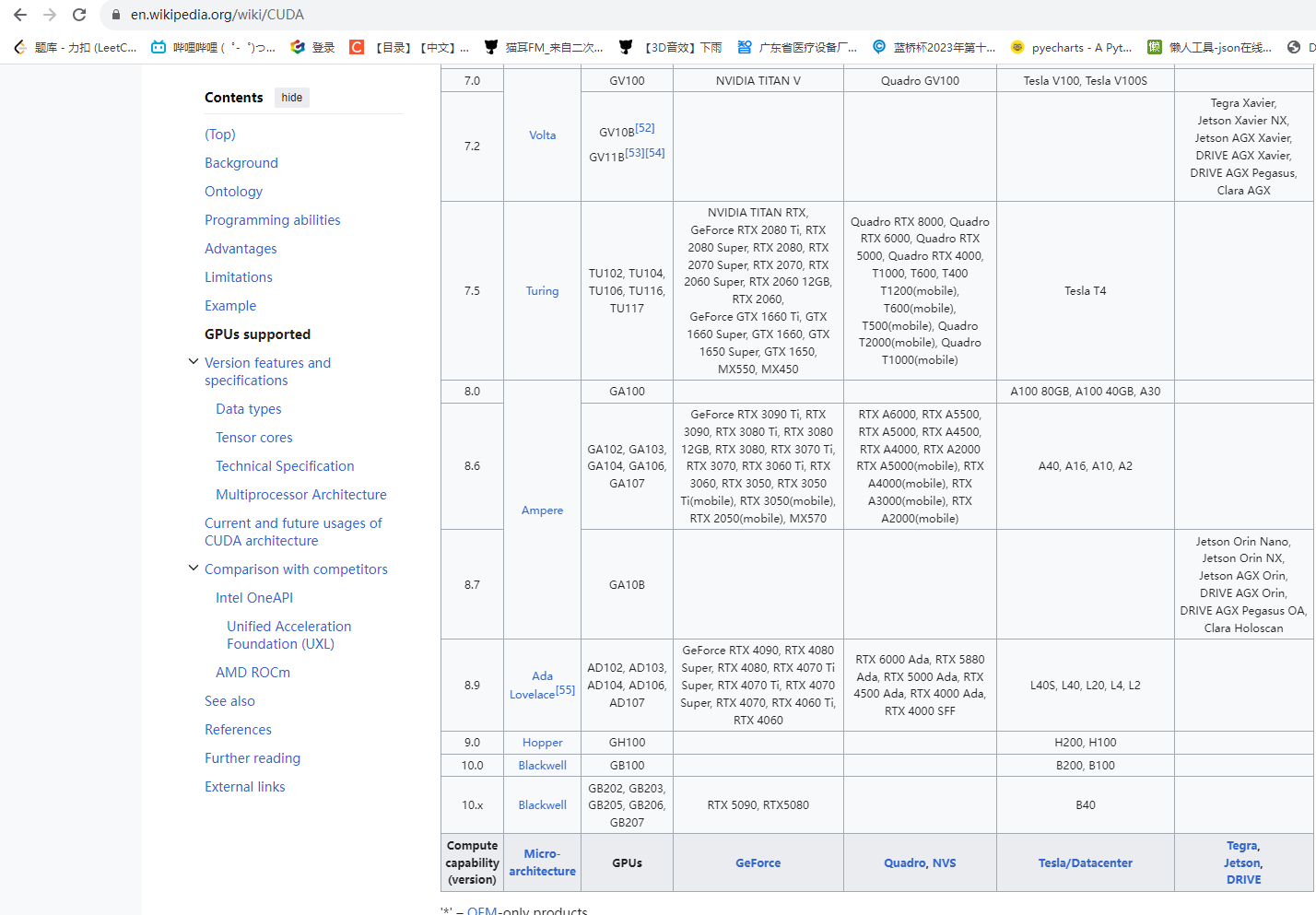This screenshot has width=1316, height=915.
Task: Go to Multiprocessor Architecture subsection
Action: click(301, 495)
